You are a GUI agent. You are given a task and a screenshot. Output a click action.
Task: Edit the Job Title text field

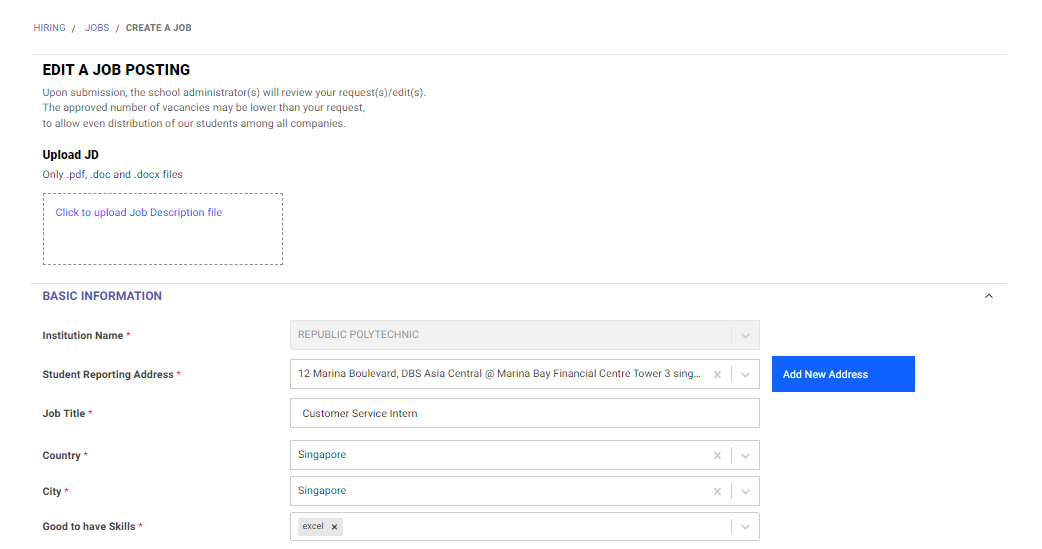[x=524, y=413]
